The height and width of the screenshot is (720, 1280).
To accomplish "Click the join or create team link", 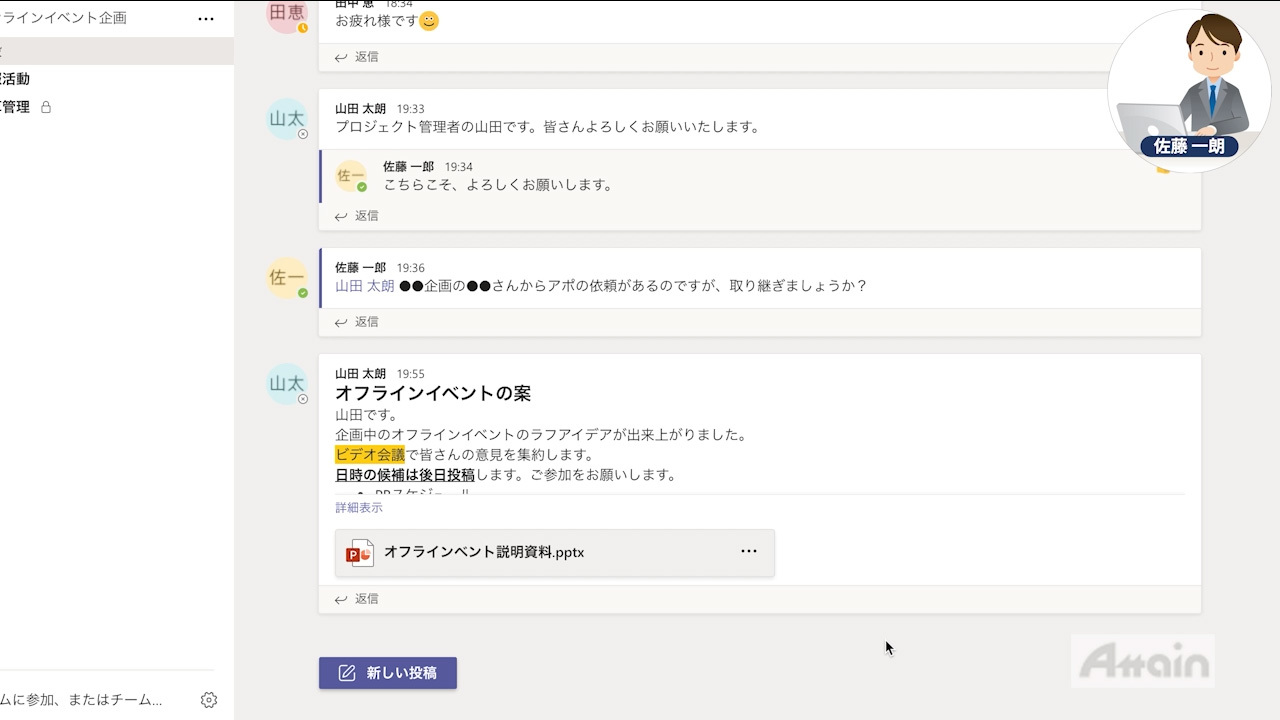I will click(82, 700).
